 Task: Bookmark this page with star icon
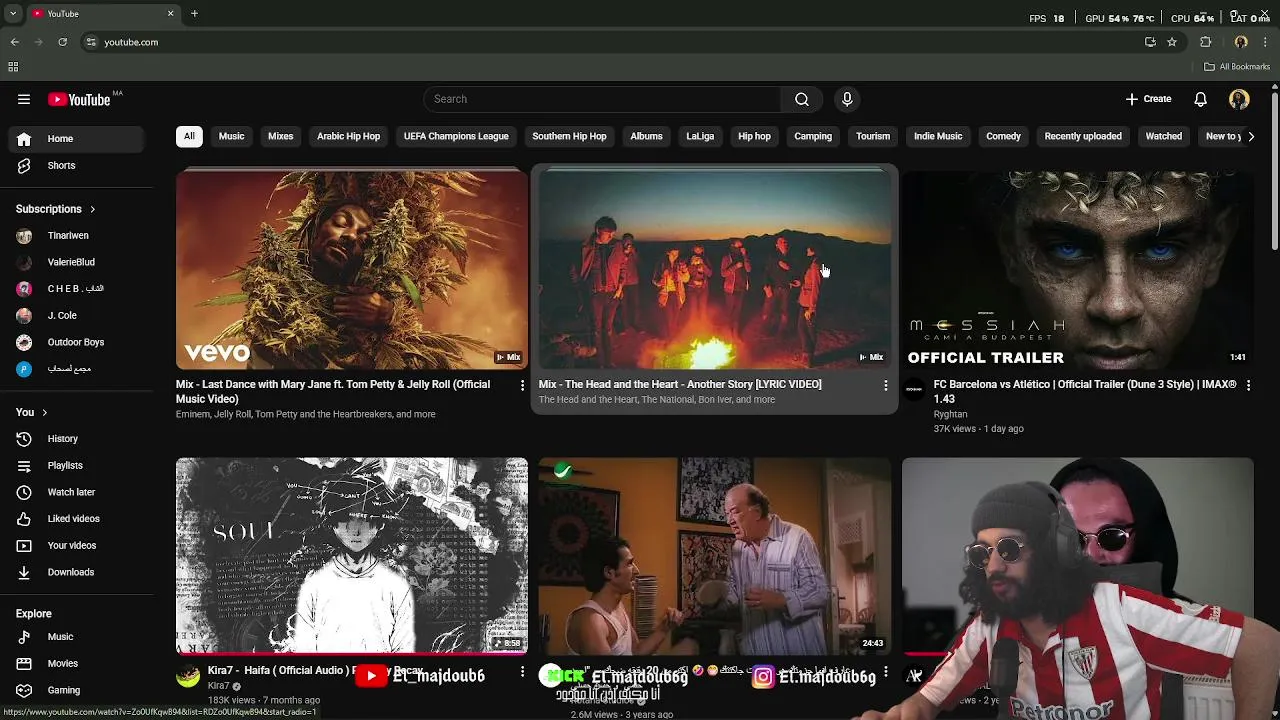tap(1172, 42)
